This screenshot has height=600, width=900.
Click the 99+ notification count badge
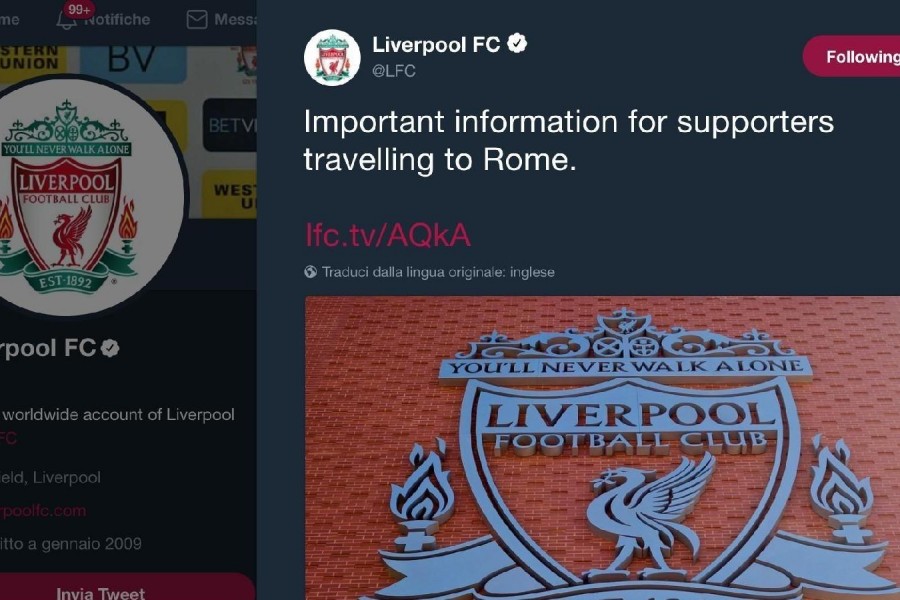click(79, 9)
